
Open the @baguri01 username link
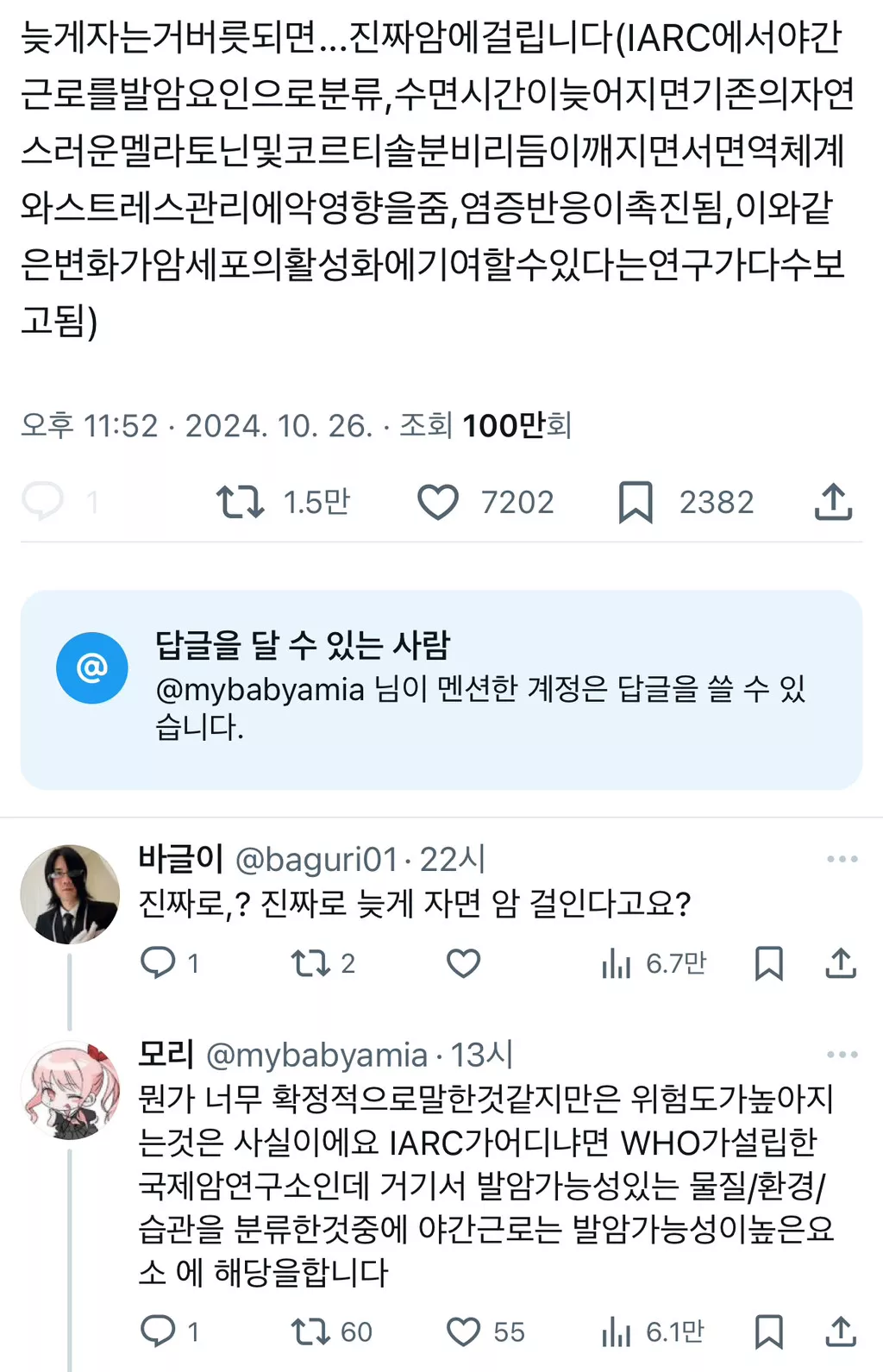[x=316, y=860]
